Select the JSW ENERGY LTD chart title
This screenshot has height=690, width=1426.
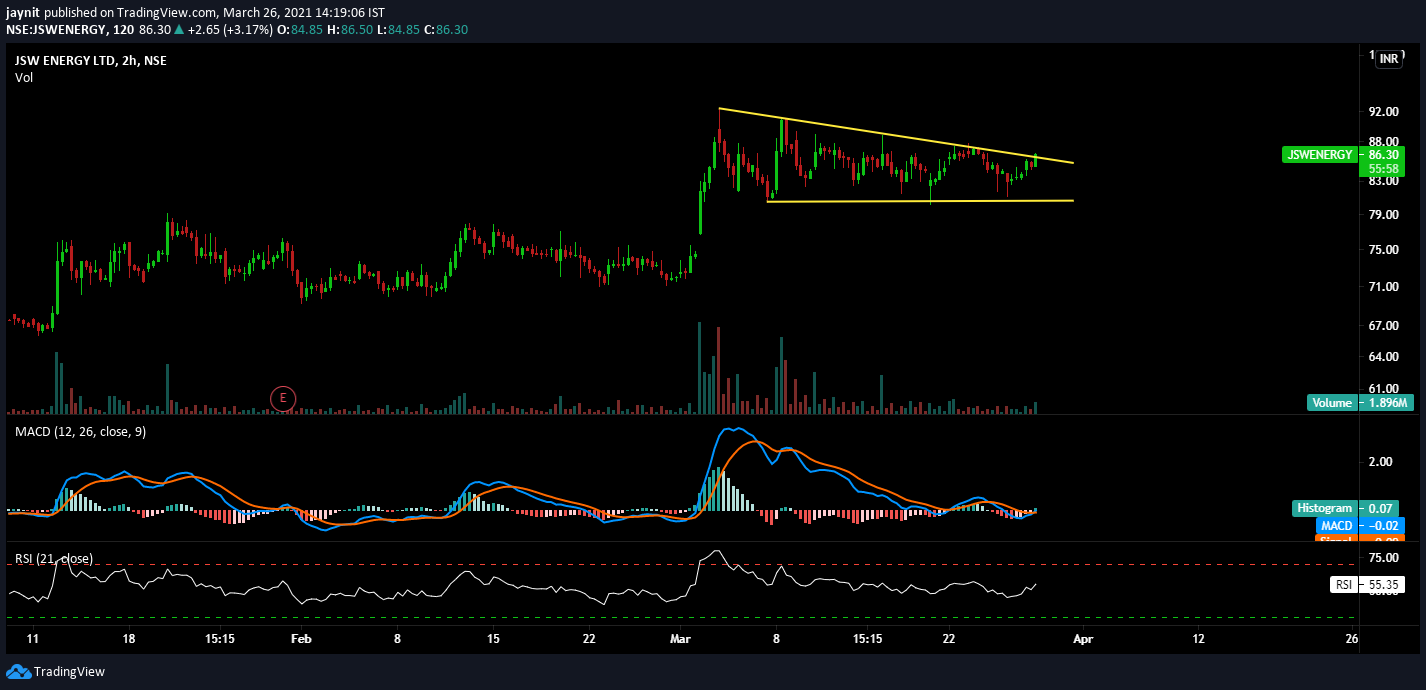tap(90, 61)
